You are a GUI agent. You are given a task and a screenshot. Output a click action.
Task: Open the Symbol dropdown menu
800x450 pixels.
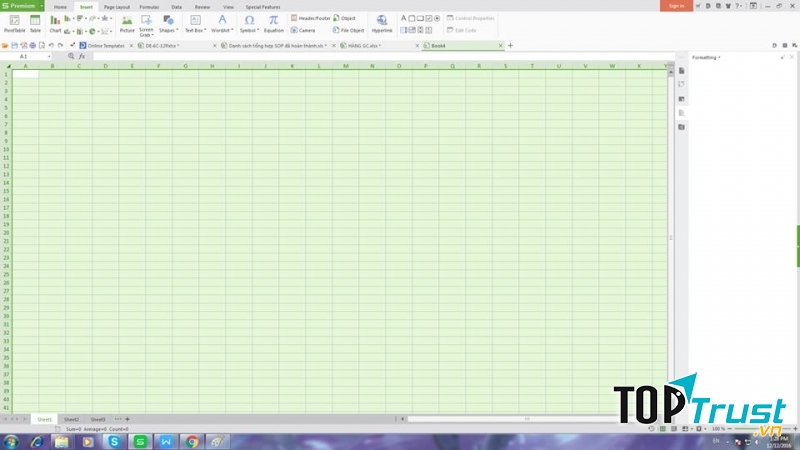[x=249, y=30]
